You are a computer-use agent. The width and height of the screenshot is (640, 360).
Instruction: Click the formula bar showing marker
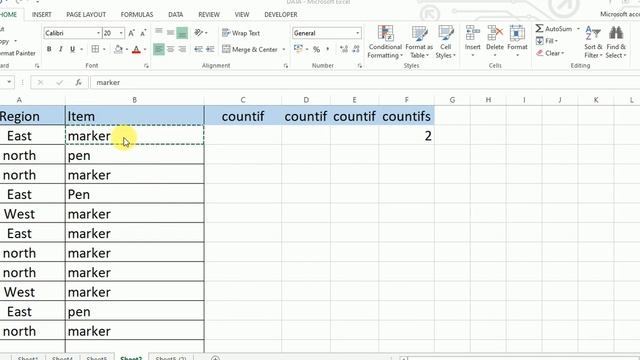[364, 82]
